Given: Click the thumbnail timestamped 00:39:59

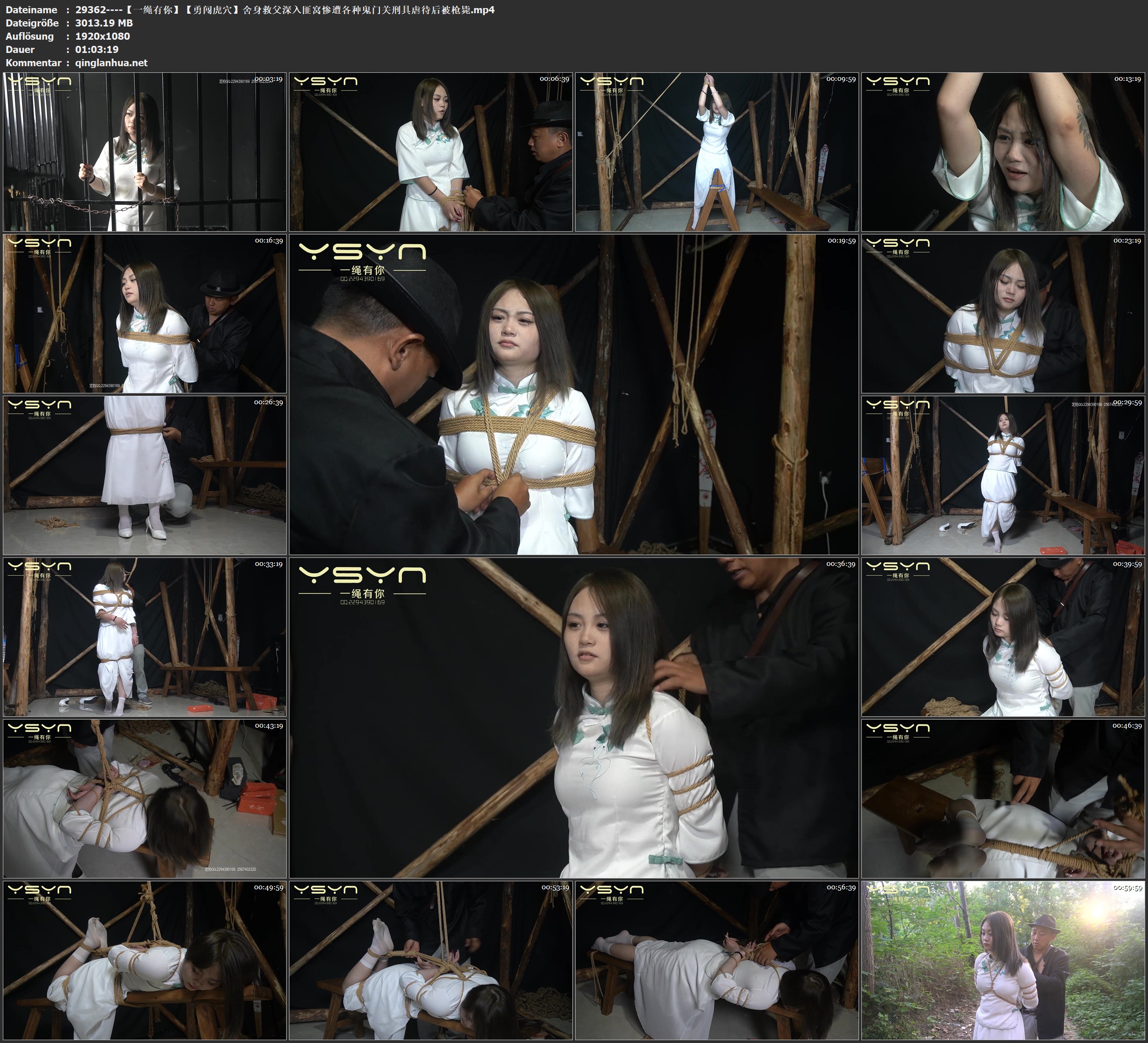Looking at the screenshot, I should pyautogui.click(x=1003, y=636).
